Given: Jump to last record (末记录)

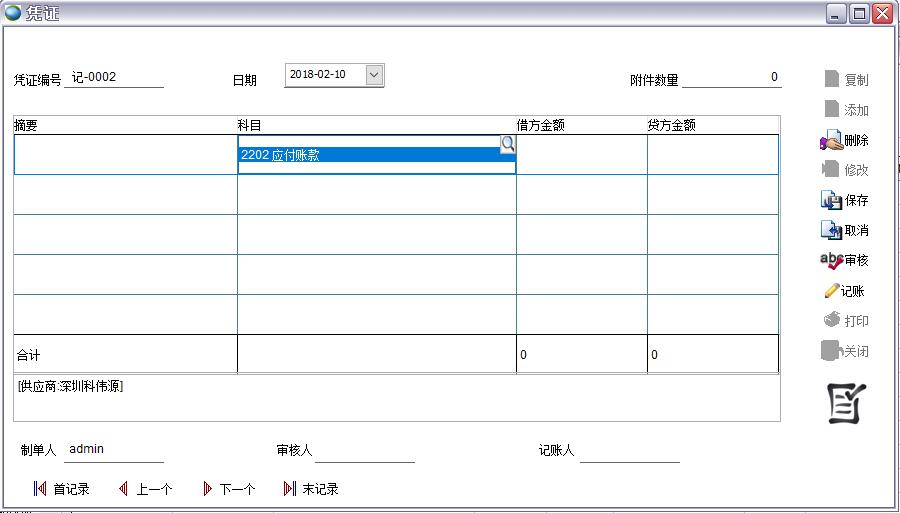Looking at the screenshot, I should pos(311,489).
